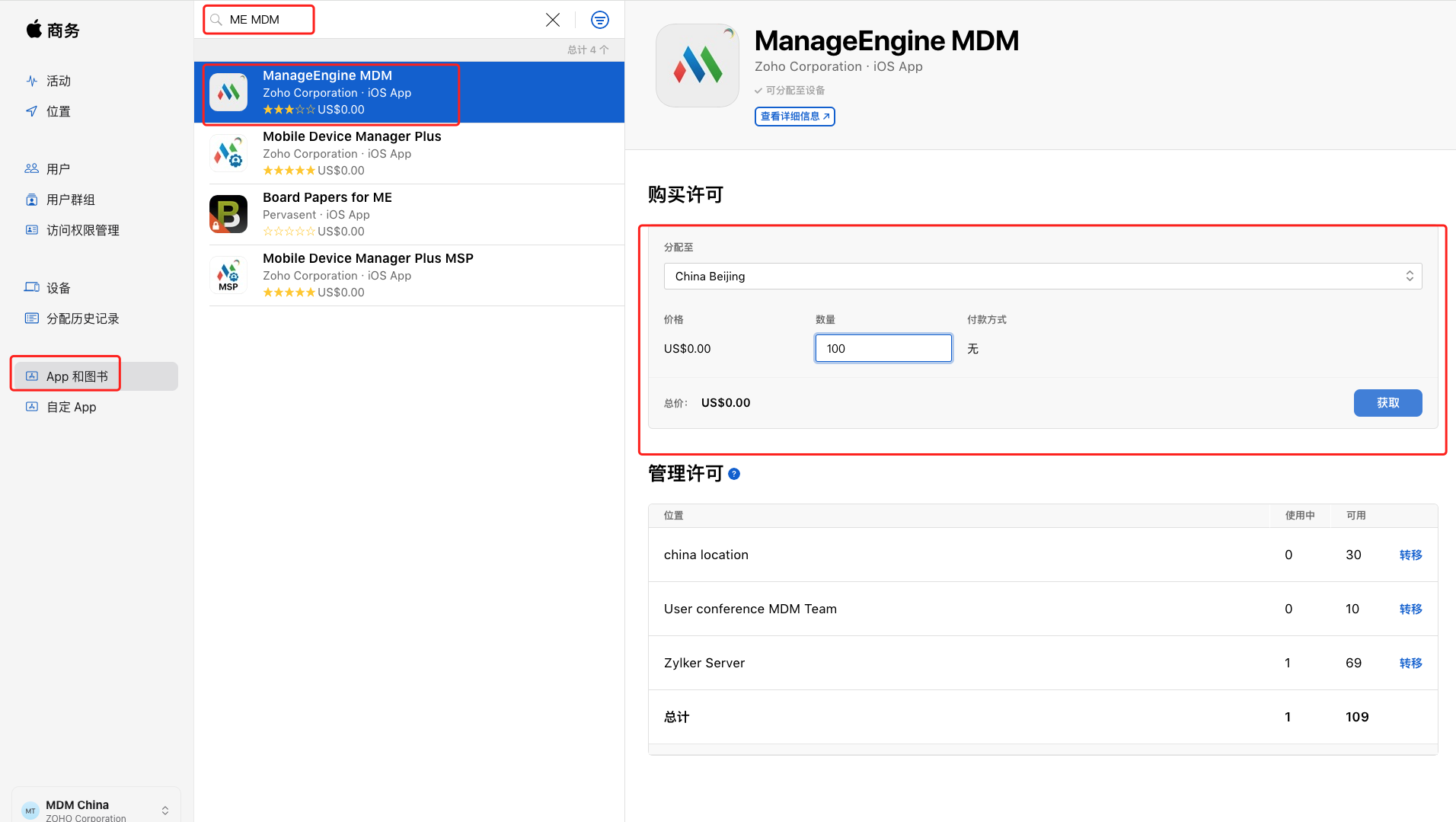This screenshot has height=822, width=1456.
Task: Click the 使用中 column header
Action: point(1300,516)
